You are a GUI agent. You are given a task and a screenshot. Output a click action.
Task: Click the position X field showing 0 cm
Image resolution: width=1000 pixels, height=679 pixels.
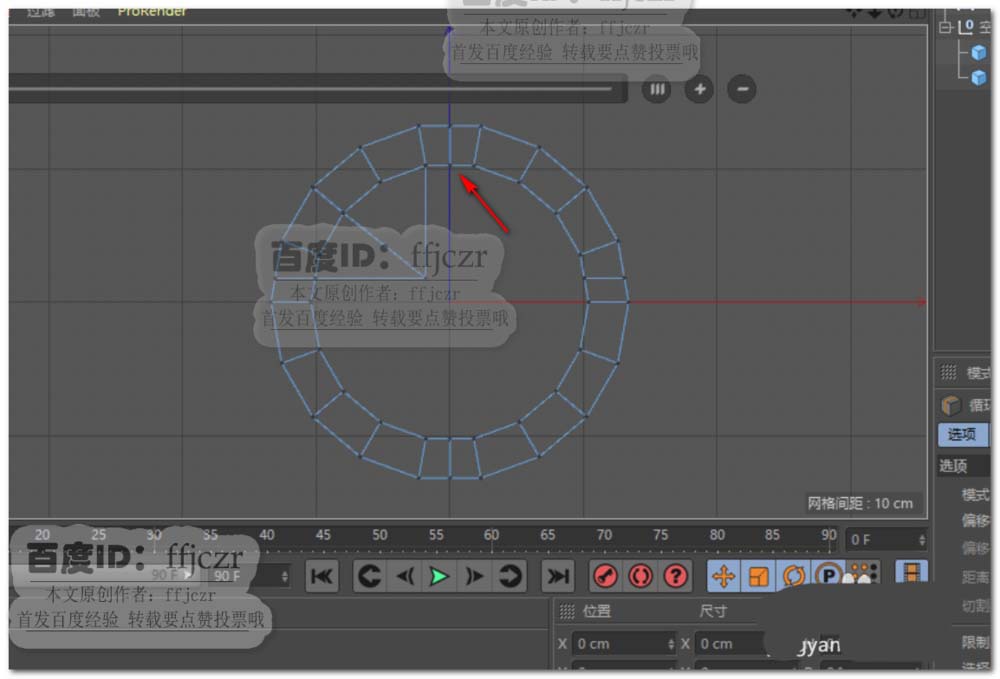tap(624, 644)
